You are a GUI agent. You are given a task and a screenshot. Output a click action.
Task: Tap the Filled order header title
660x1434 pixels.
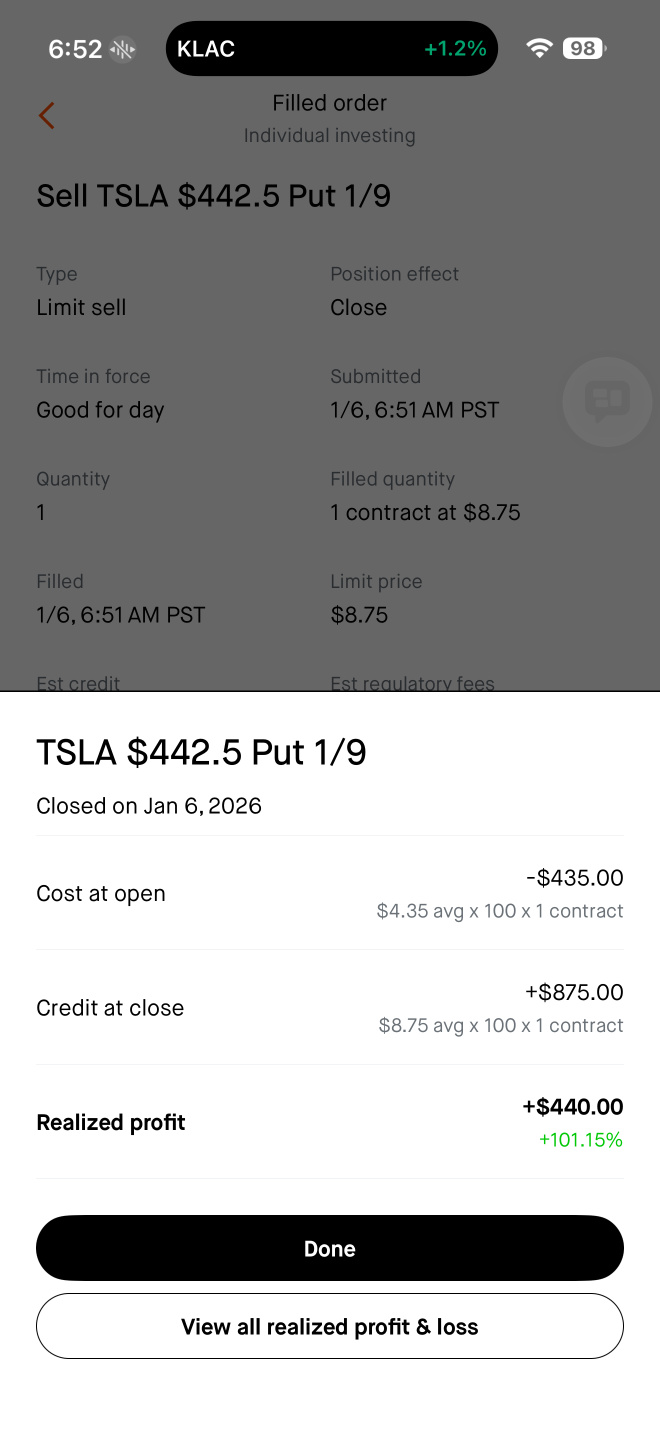pos(330,103)
